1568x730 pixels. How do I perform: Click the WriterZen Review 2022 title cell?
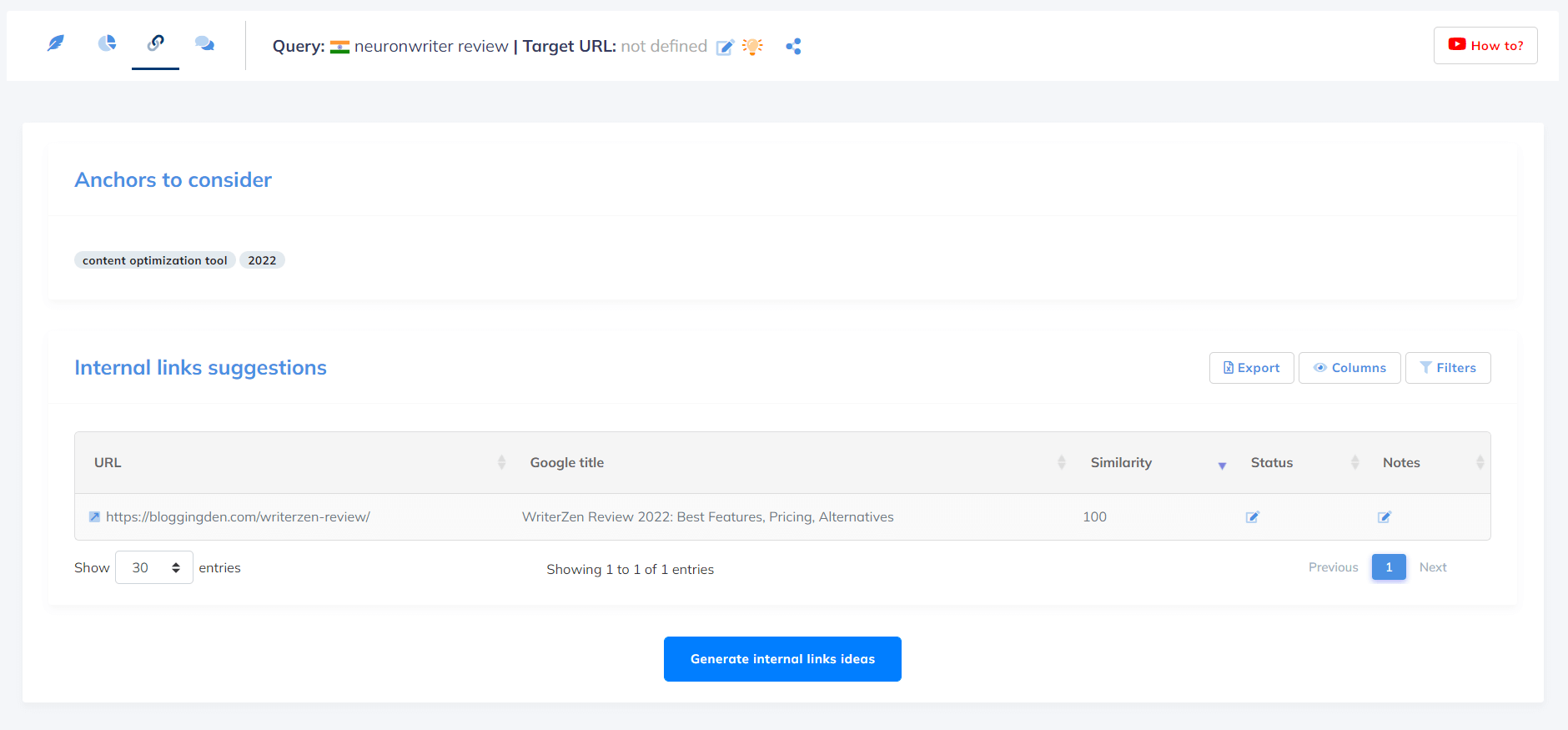(x=707, y=517)
